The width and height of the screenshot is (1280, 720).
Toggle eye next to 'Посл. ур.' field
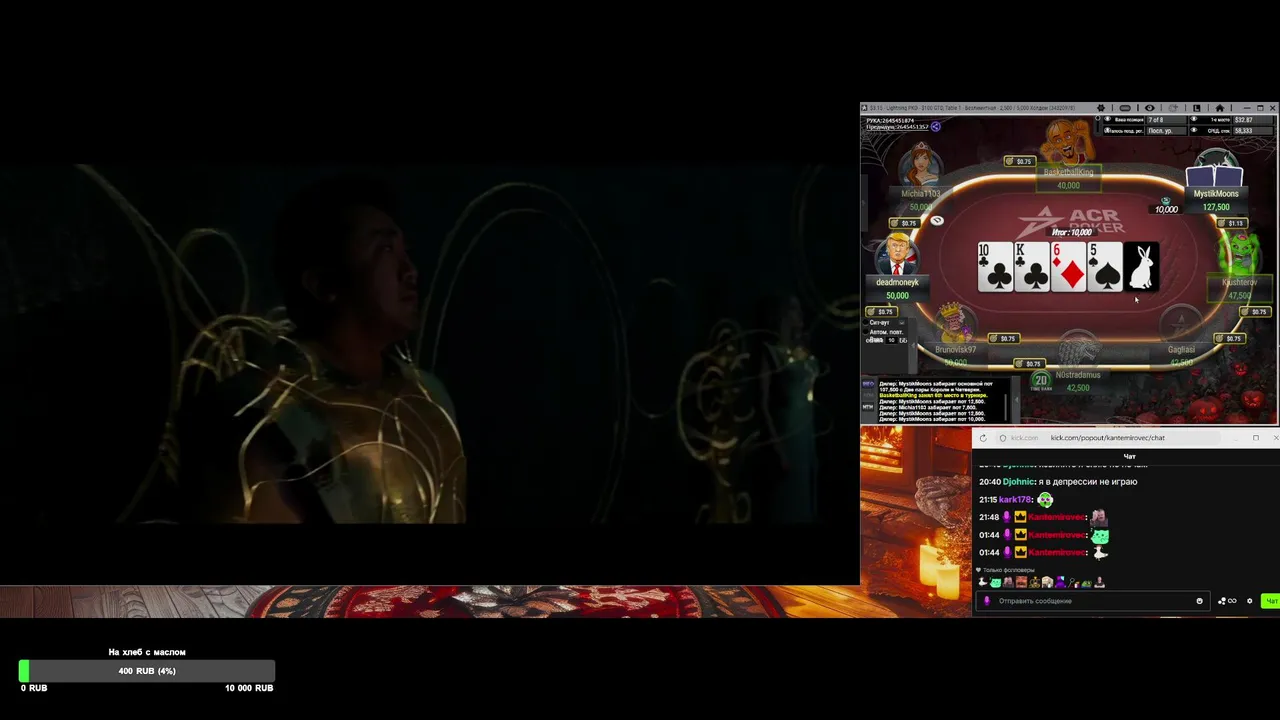click(x=1107, y=130)
